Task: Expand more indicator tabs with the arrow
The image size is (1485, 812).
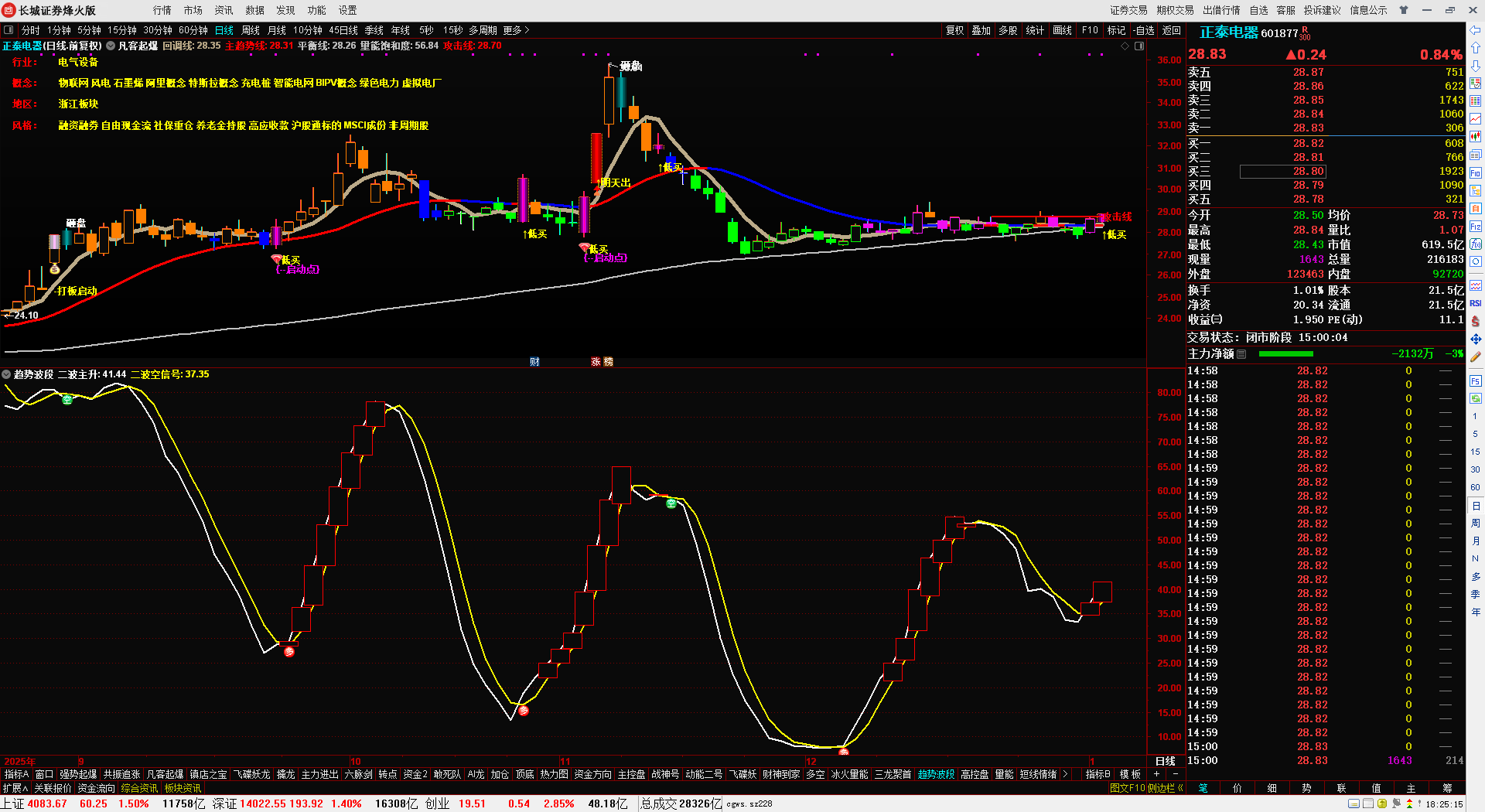Action: click(x=1065, y=774)
